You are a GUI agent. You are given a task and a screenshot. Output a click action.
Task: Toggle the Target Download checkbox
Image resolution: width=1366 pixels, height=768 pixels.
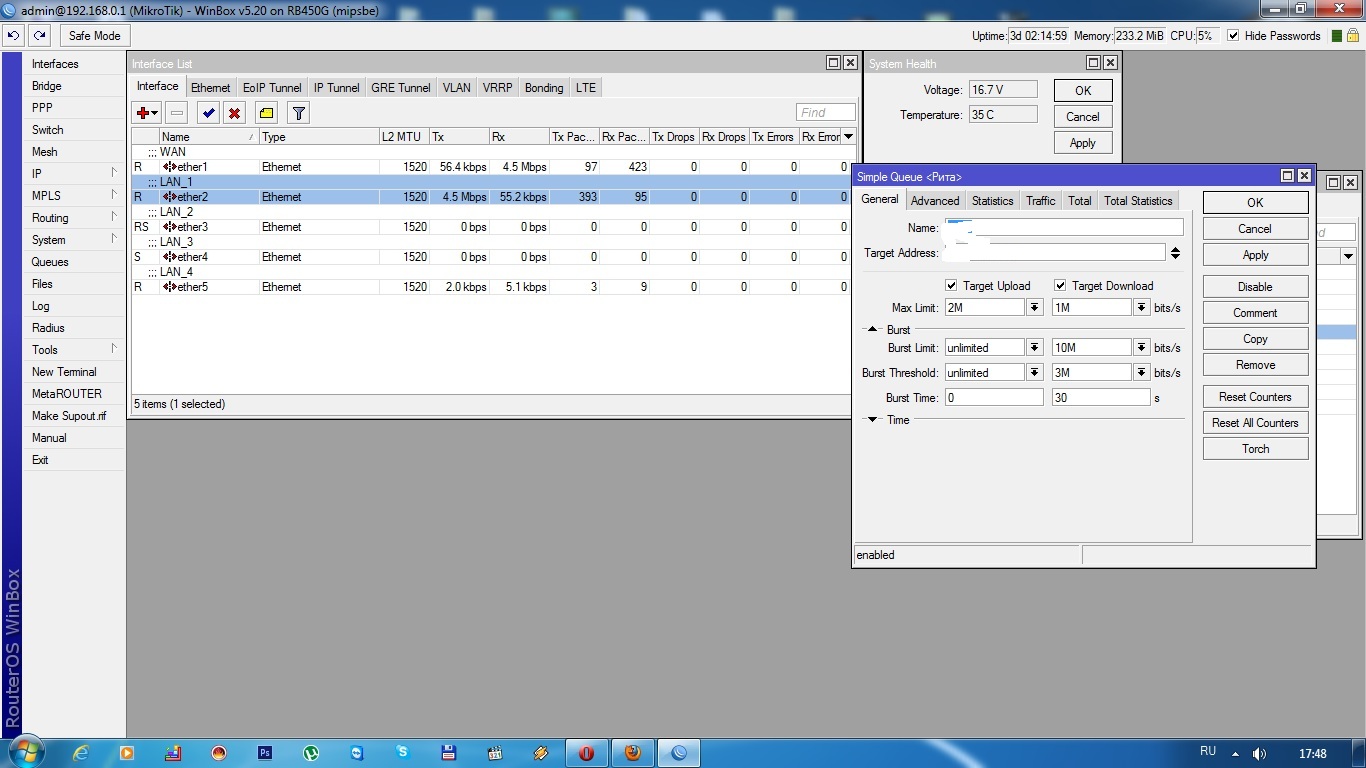(1060, 285)
